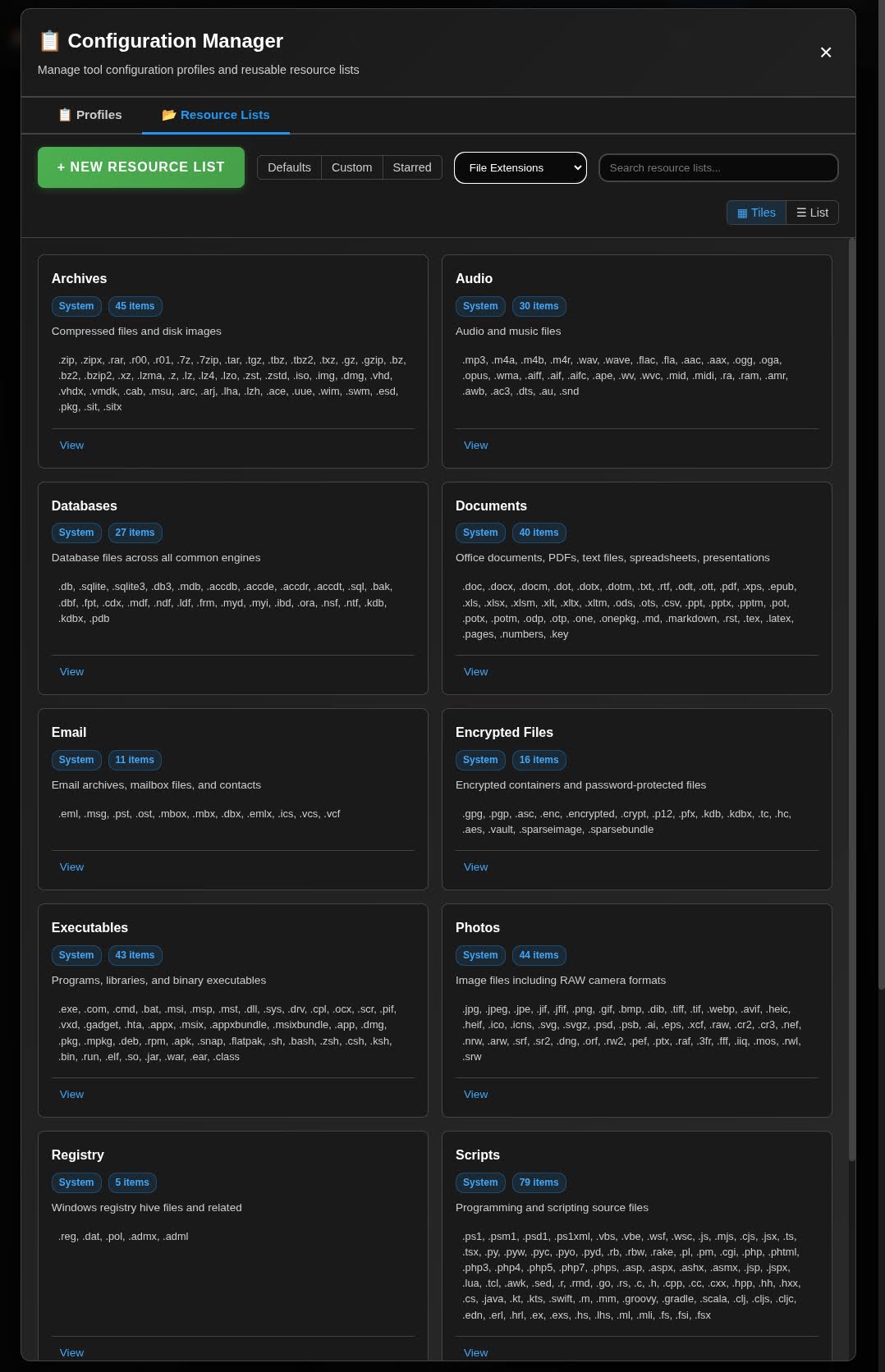The height and width of the screenshot is (1372, 885).
Task: Click 'Encrypted containers and password-protected files' text
Action: [x=580, y=785]
